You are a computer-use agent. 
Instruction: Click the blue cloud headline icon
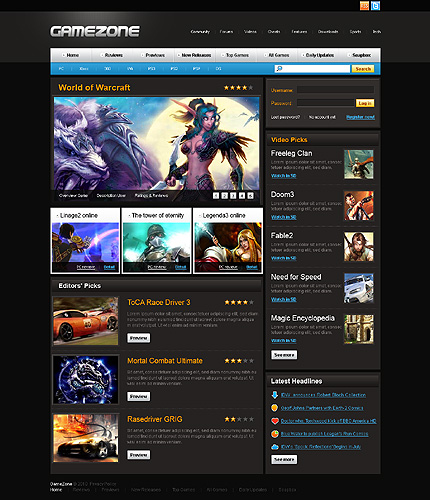tap(275, 447)
